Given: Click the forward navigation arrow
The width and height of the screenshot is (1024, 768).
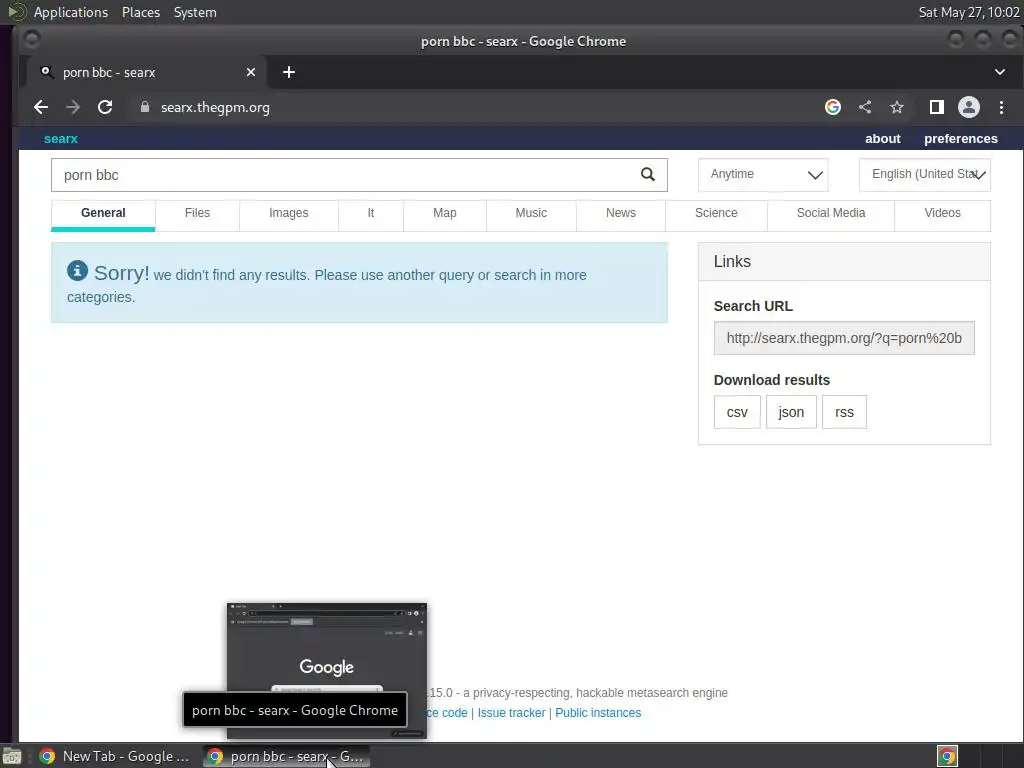Looking at the screenshot, I should point(72,107).
